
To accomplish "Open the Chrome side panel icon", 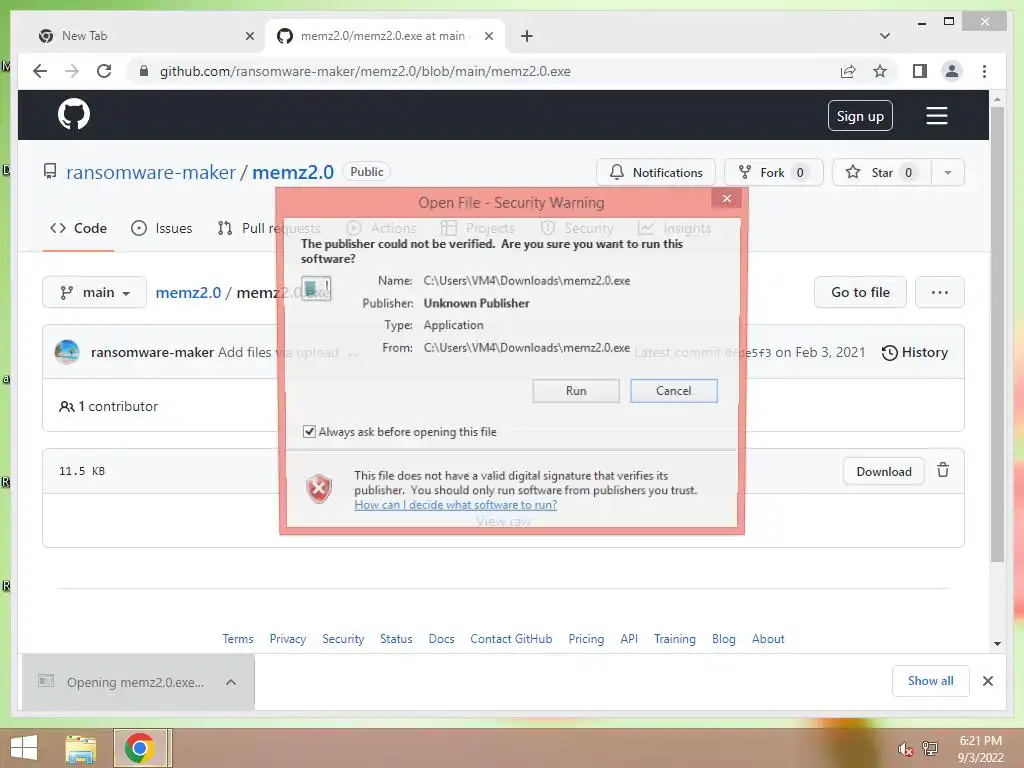I will 920,71.
